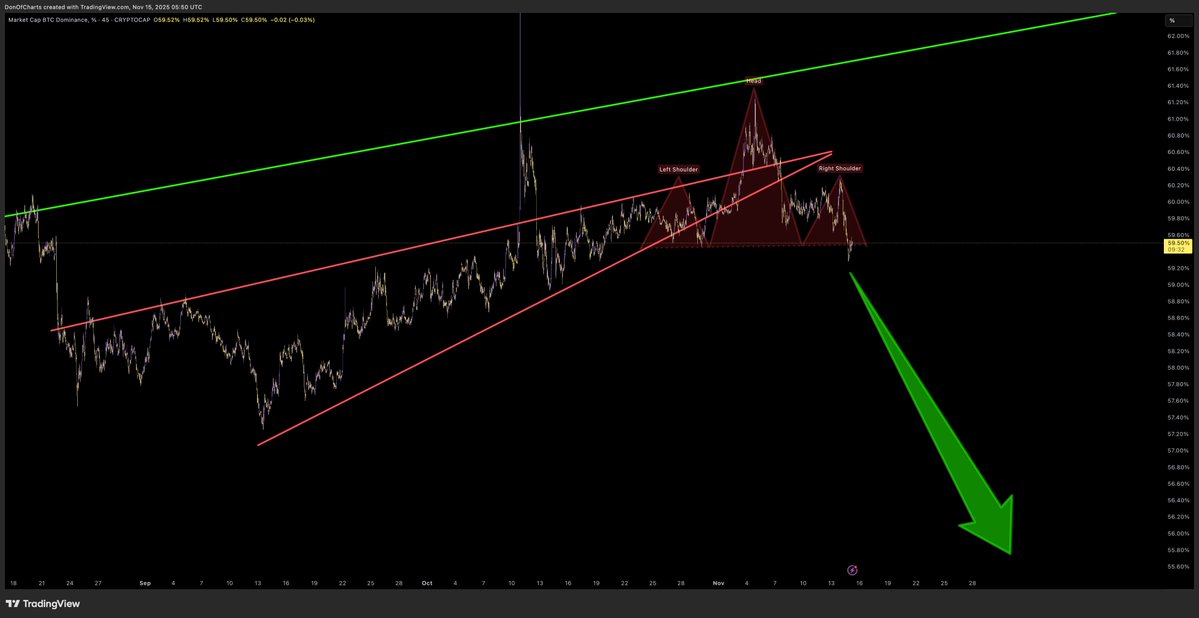Click the 61.00% price axis label
The width and height of the screenshot is (1199, 618).
1178,119
